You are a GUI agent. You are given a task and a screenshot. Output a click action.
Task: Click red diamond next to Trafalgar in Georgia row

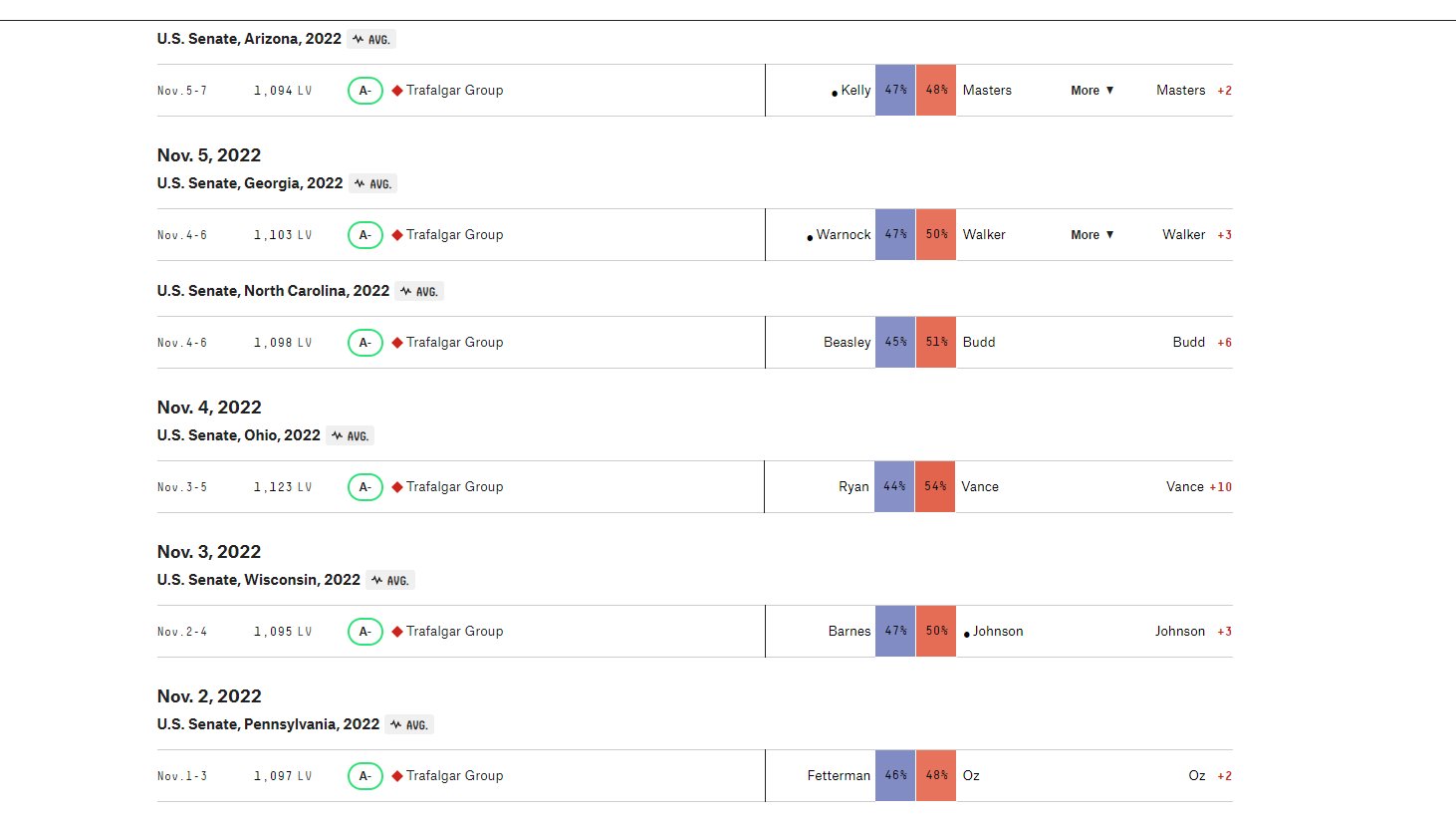coord(397,235)
